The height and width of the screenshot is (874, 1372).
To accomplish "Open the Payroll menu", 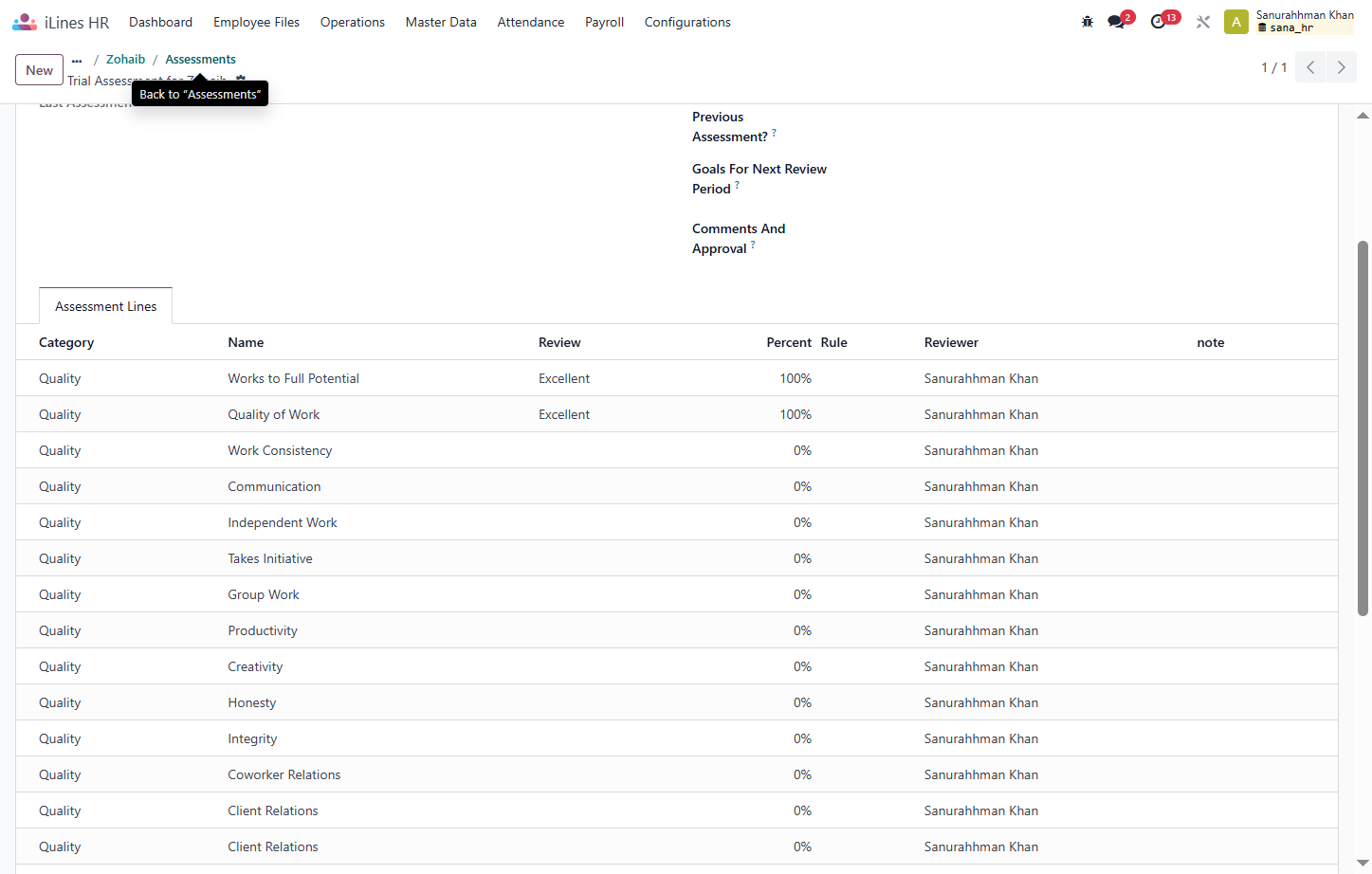I will [604, 22].
